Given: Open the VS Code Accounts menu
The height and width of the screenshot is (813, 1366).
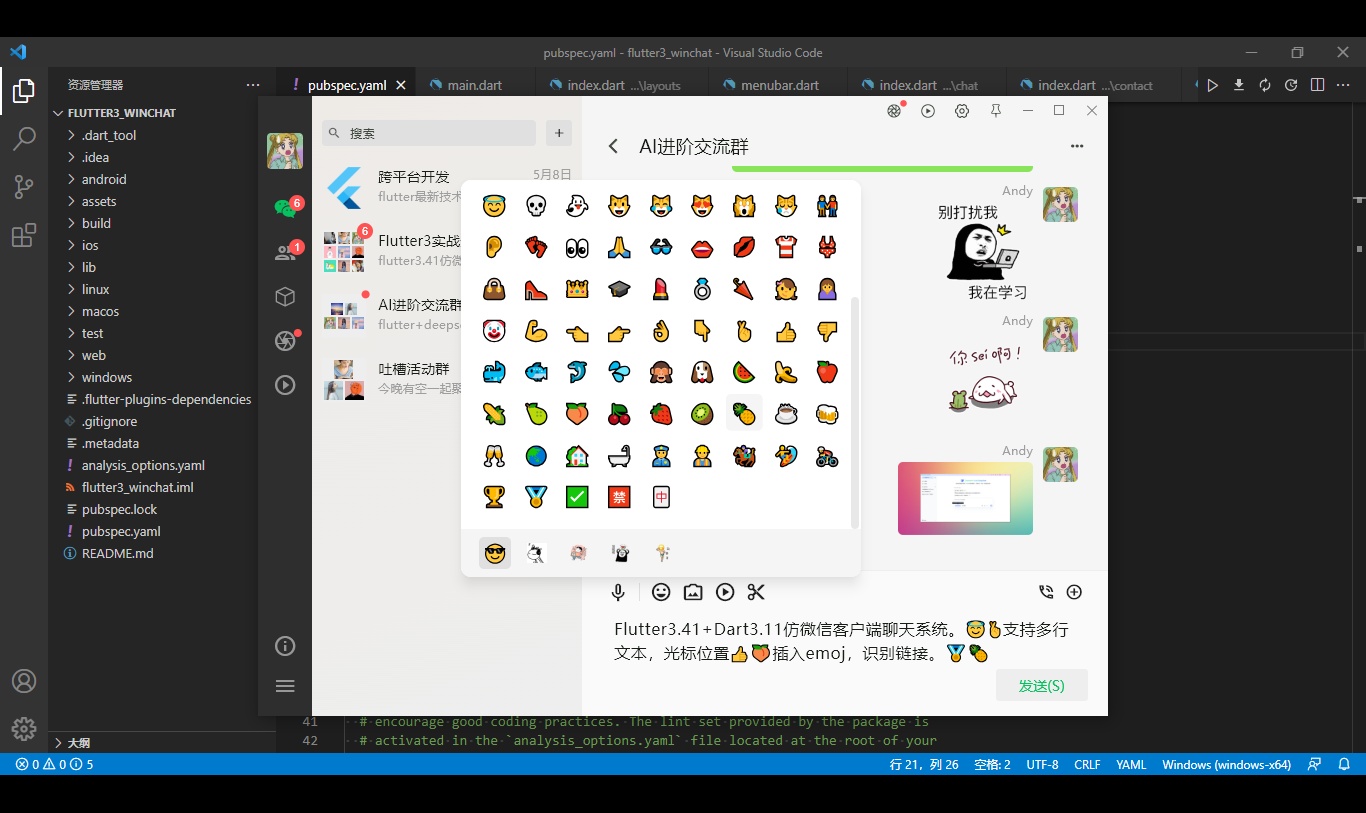Looking at the screenshot, I should (x=24, y=681).
